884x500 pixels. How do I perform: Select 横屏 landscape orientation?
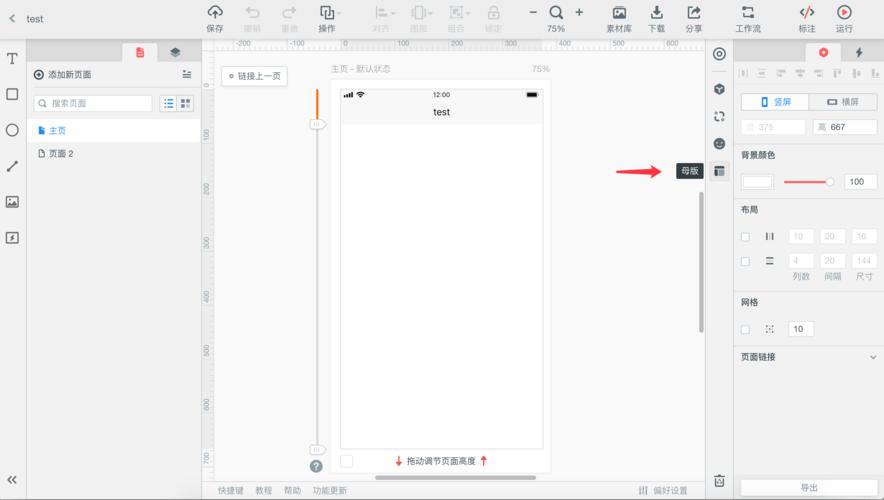[x=843, y=102]
